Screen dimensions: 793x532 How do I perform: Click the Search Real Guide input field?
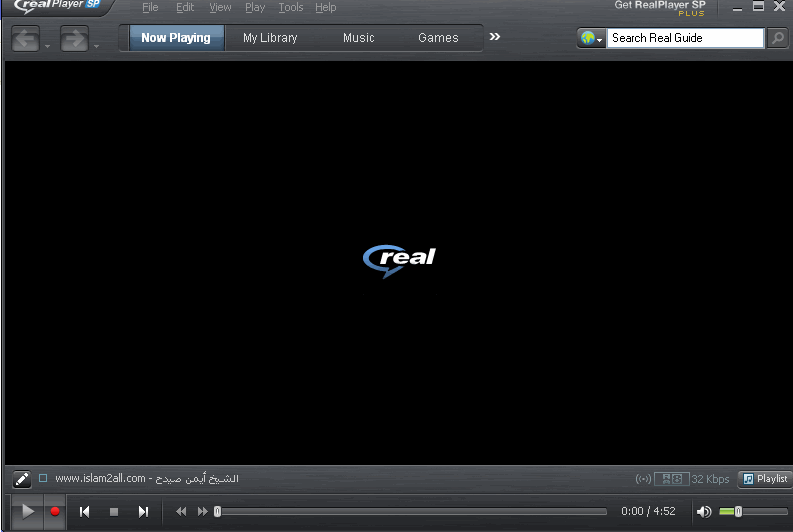[685, 38]
